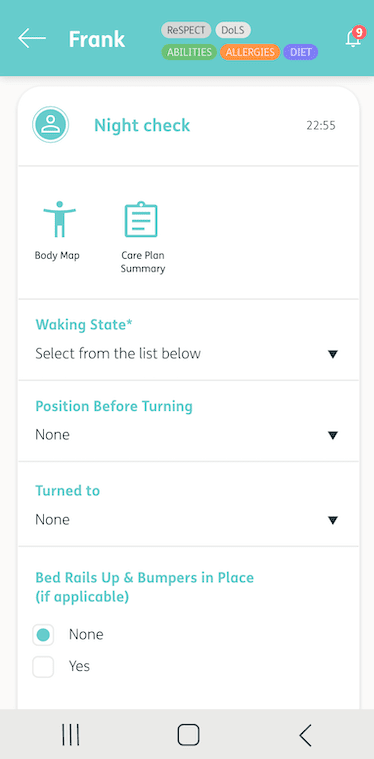This screenshot has height=759, width=374.
Task: Tap the Android back chevron
Action: [305, 735]
